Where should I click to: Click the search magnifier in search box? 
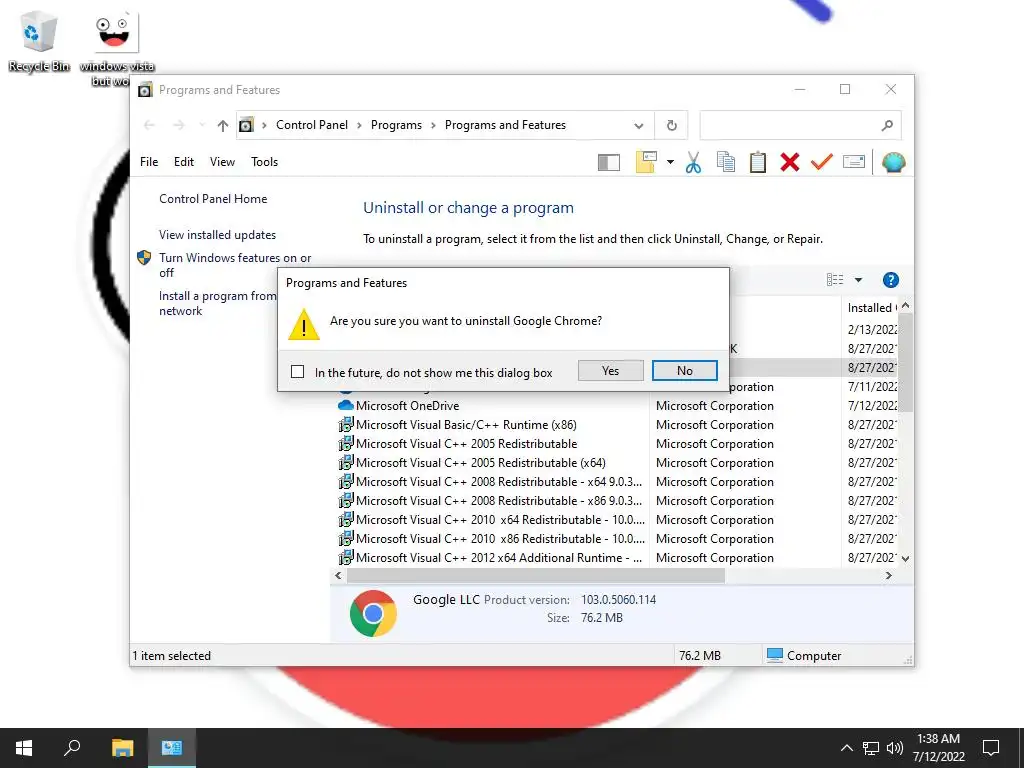click(887, 125)
